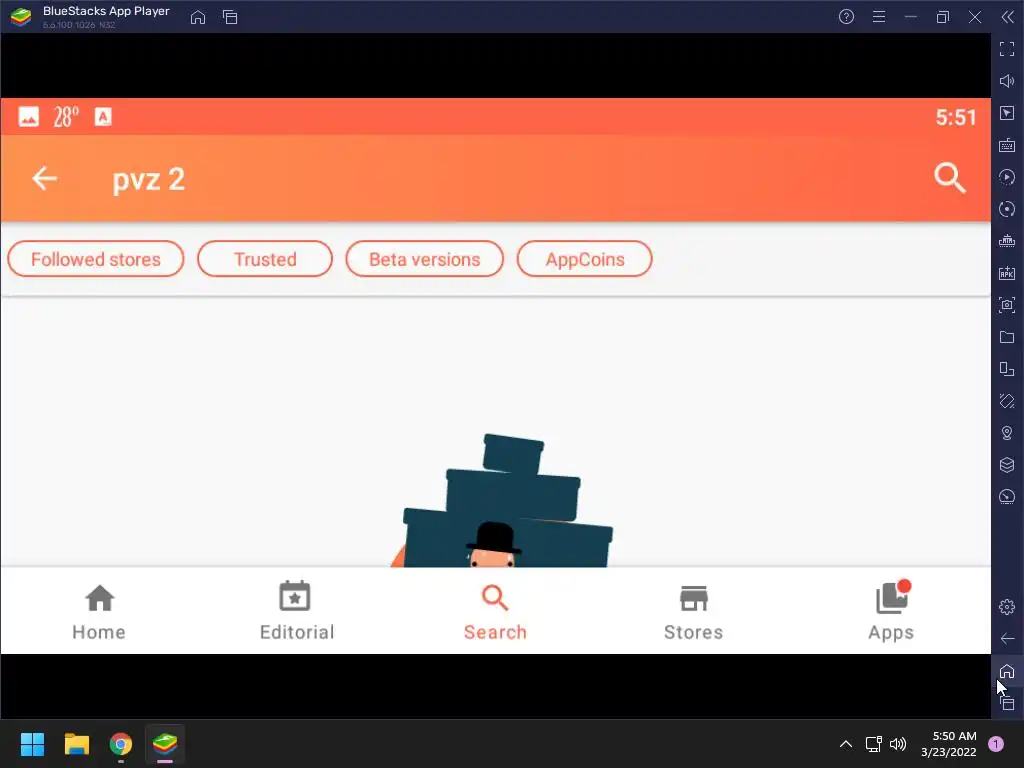Image resolution: width=1024 pixels, height=768 pixels.
Task: Click the eco mode gauge icon in sidebar
Action: [1007, 497]
